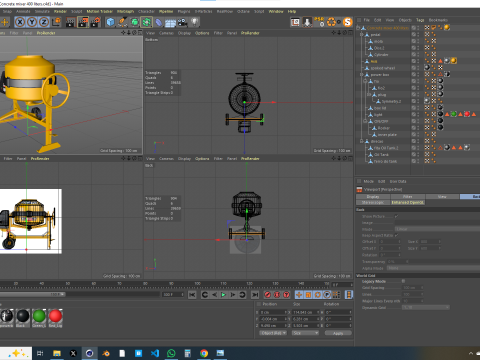Toggle Autokeying red button
Screen dimensions: 480x360
pos(277,295)
